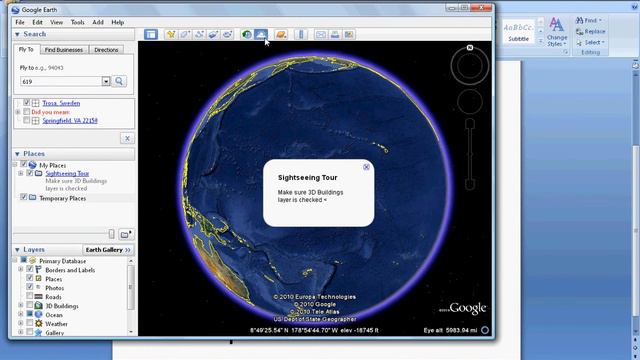Open the Edit menu
Viewport: 640px width, 360px height.
(37, 22)
